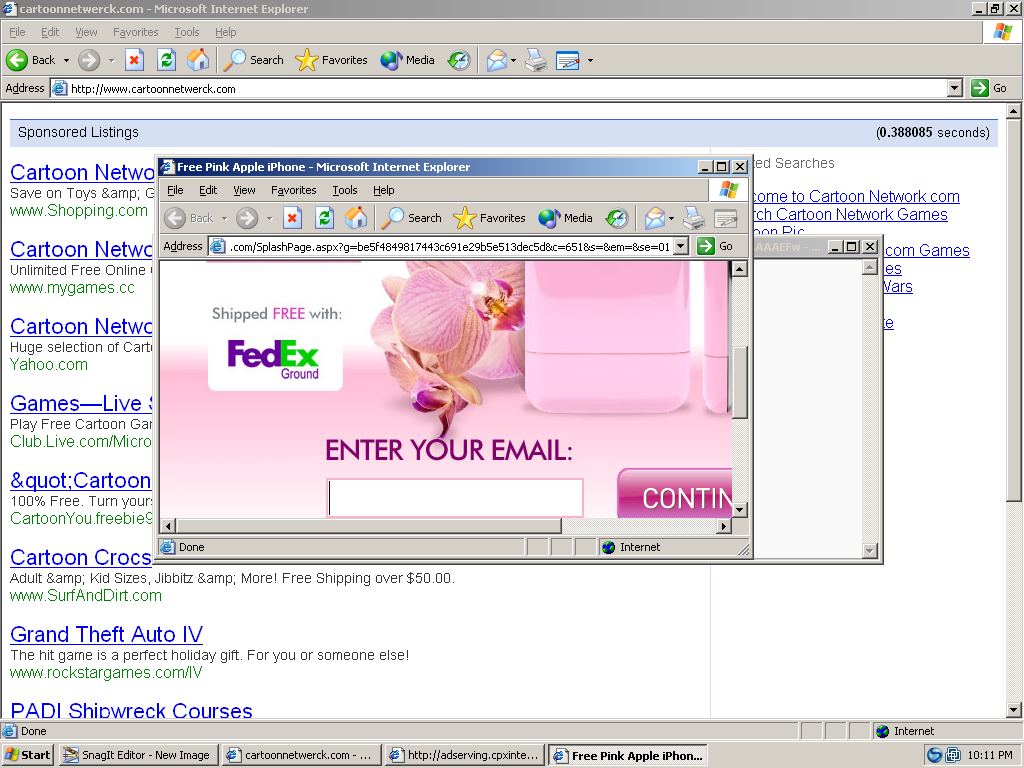Screen dimensions: 1024x768
Task: Expand main window address bar dropdown
Action: pos(955,88)
